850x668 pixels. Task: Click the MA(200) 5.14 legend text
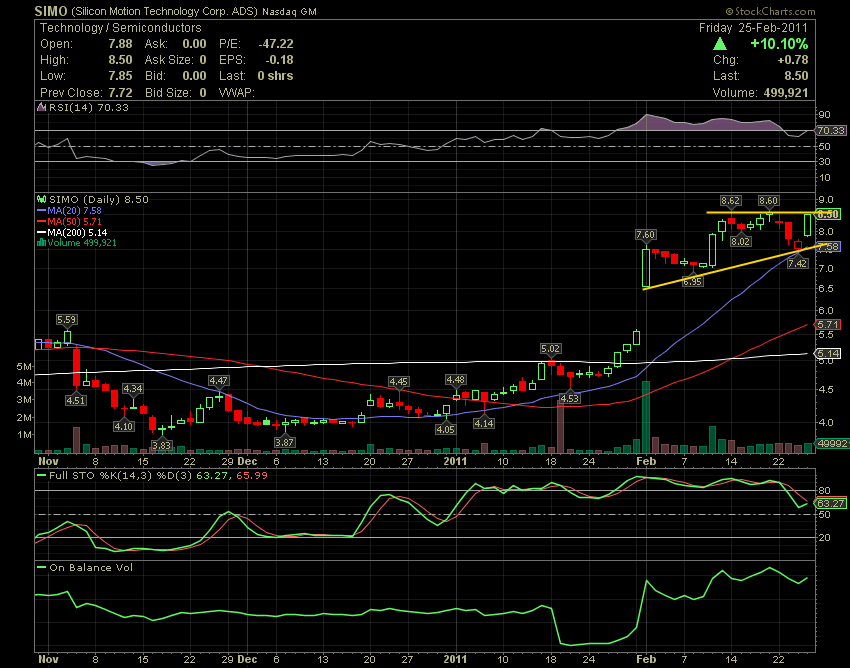77,232
